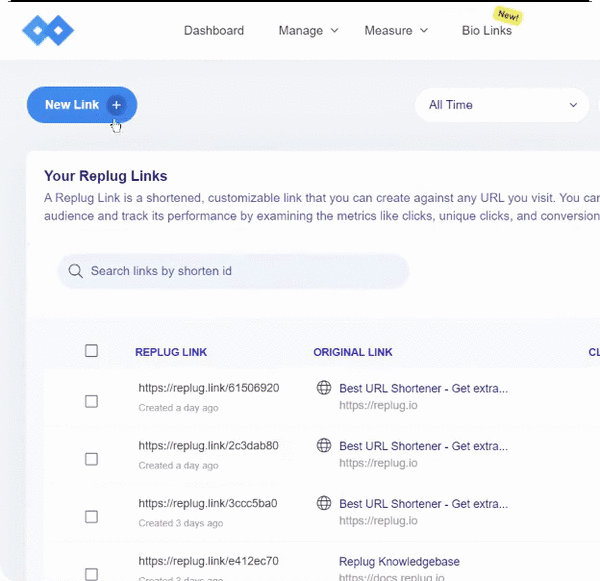Click Created a day ago under 61506920

178,408
